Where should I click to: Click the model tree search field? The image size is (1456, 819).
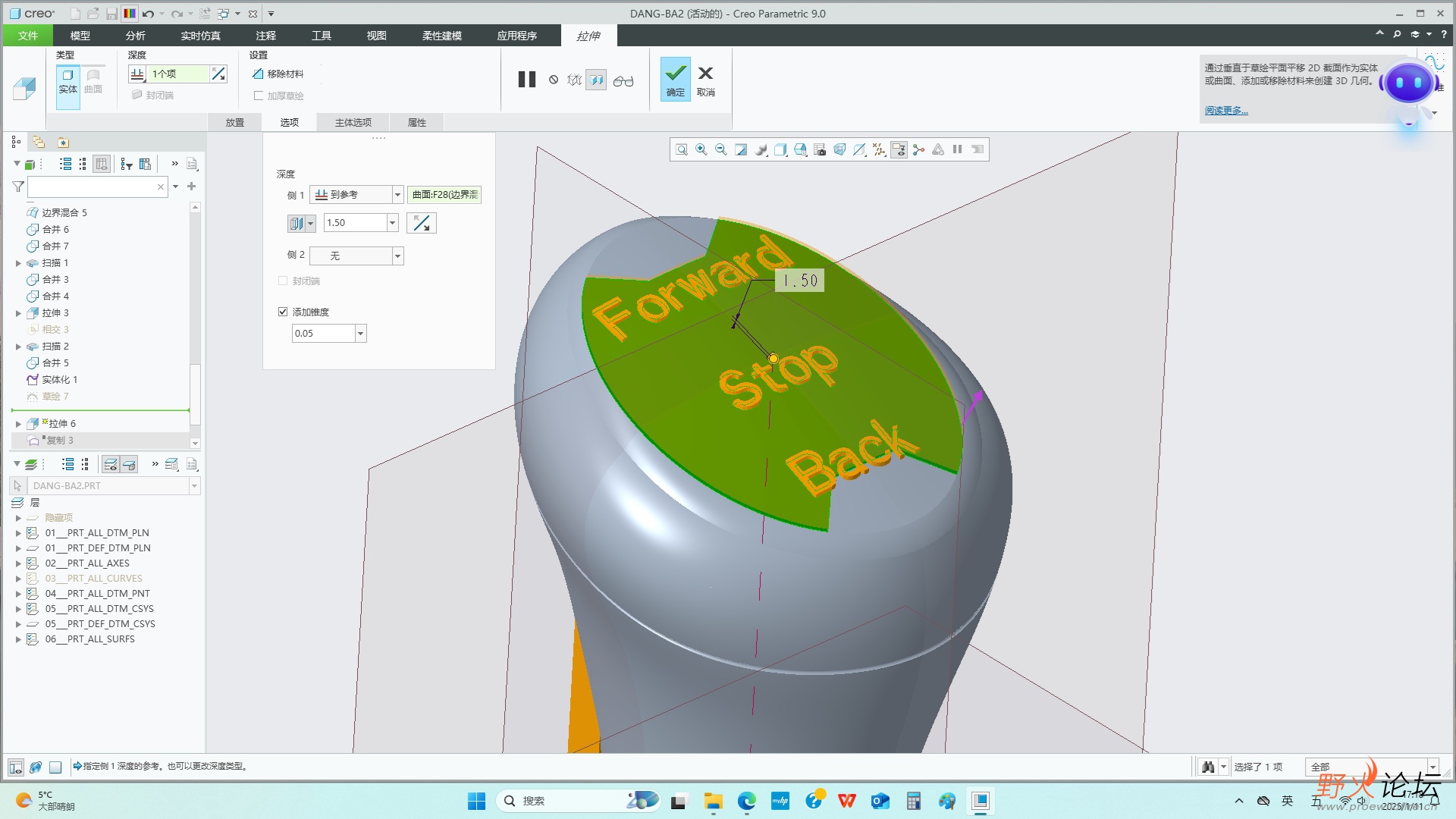point(97,187)
